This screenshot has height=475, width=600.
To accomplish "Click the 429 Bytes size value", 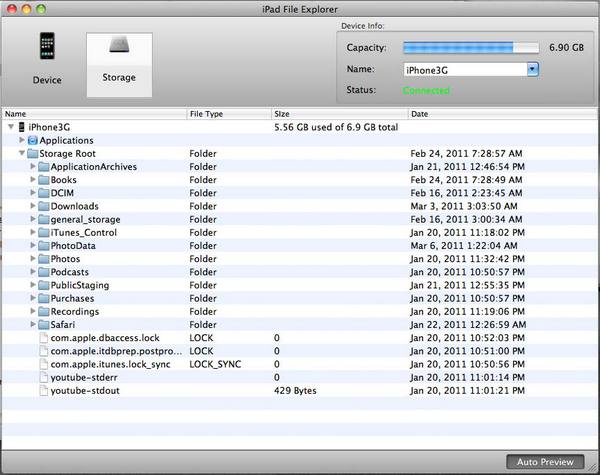I will [295, 391].
